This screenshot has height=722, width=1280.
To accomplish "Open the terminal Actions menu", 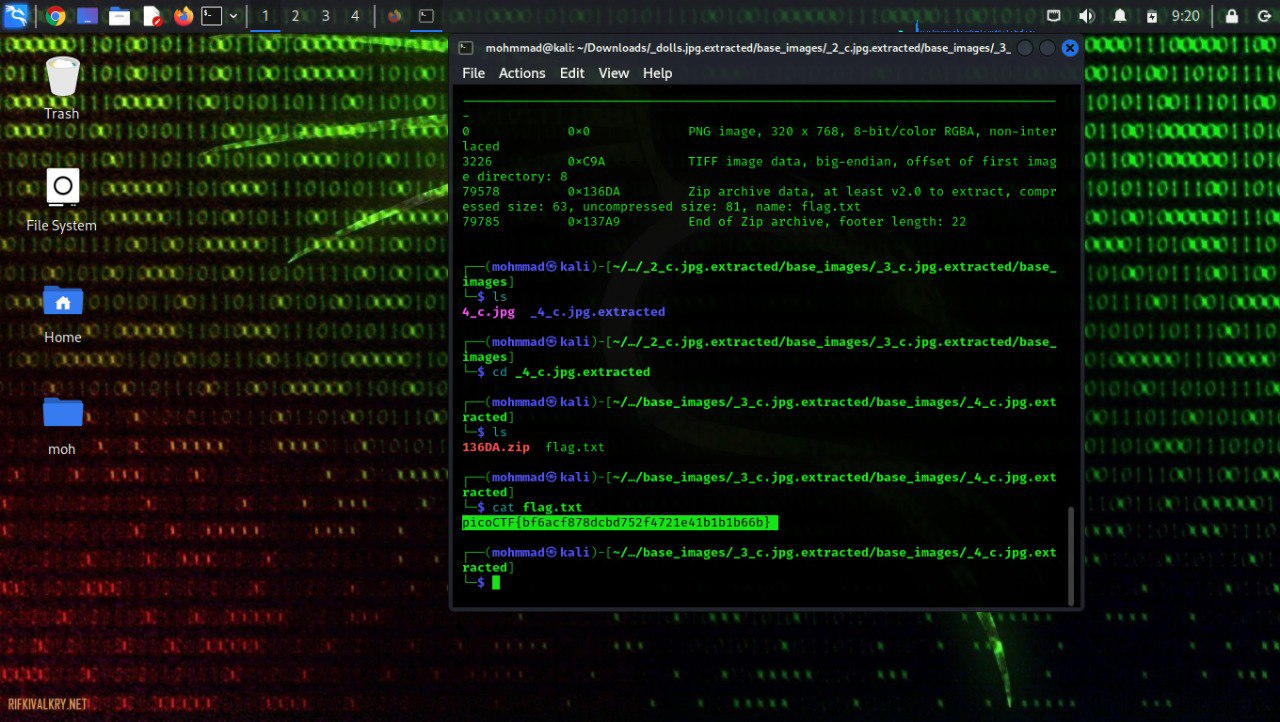I will [522, 73].
